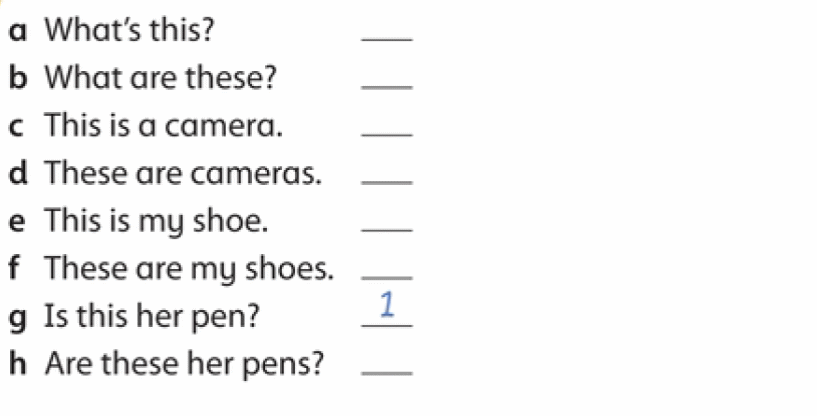
Task: Click the blue number 1 answer
Action: [x=387, y=304]
